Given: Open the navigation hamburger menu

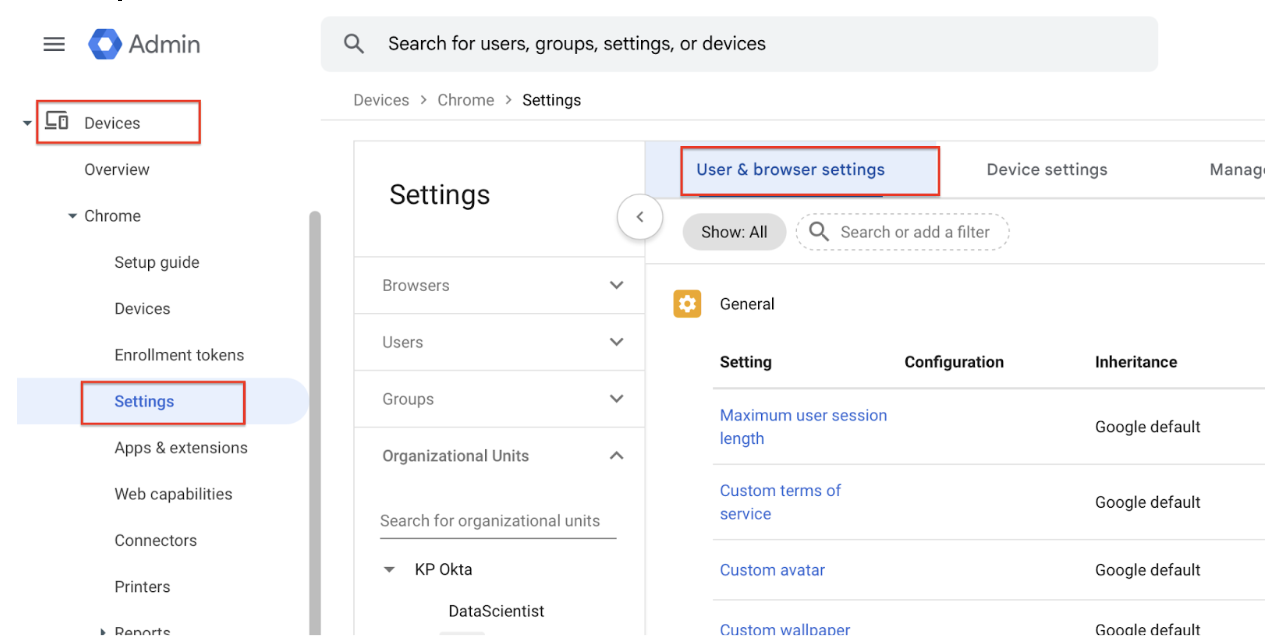Looking at the screenshot, I should [x=54, y=44].
